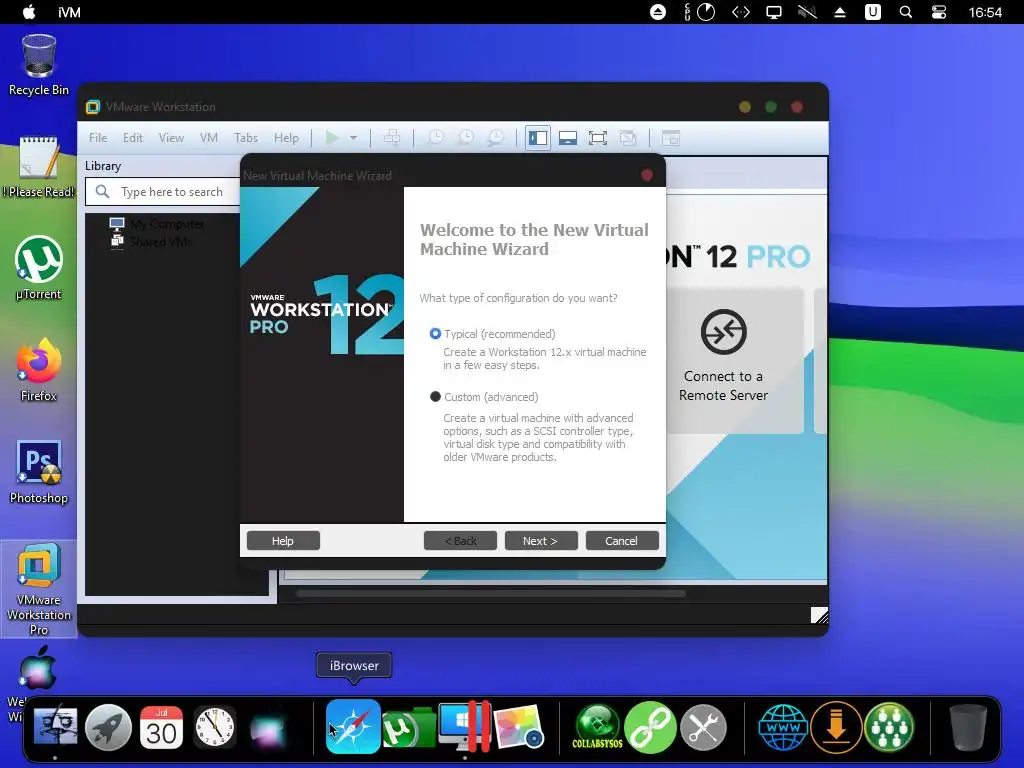1024x768 pixels.
Task: Click the console view toolbar icon
Action: (671, 138)
